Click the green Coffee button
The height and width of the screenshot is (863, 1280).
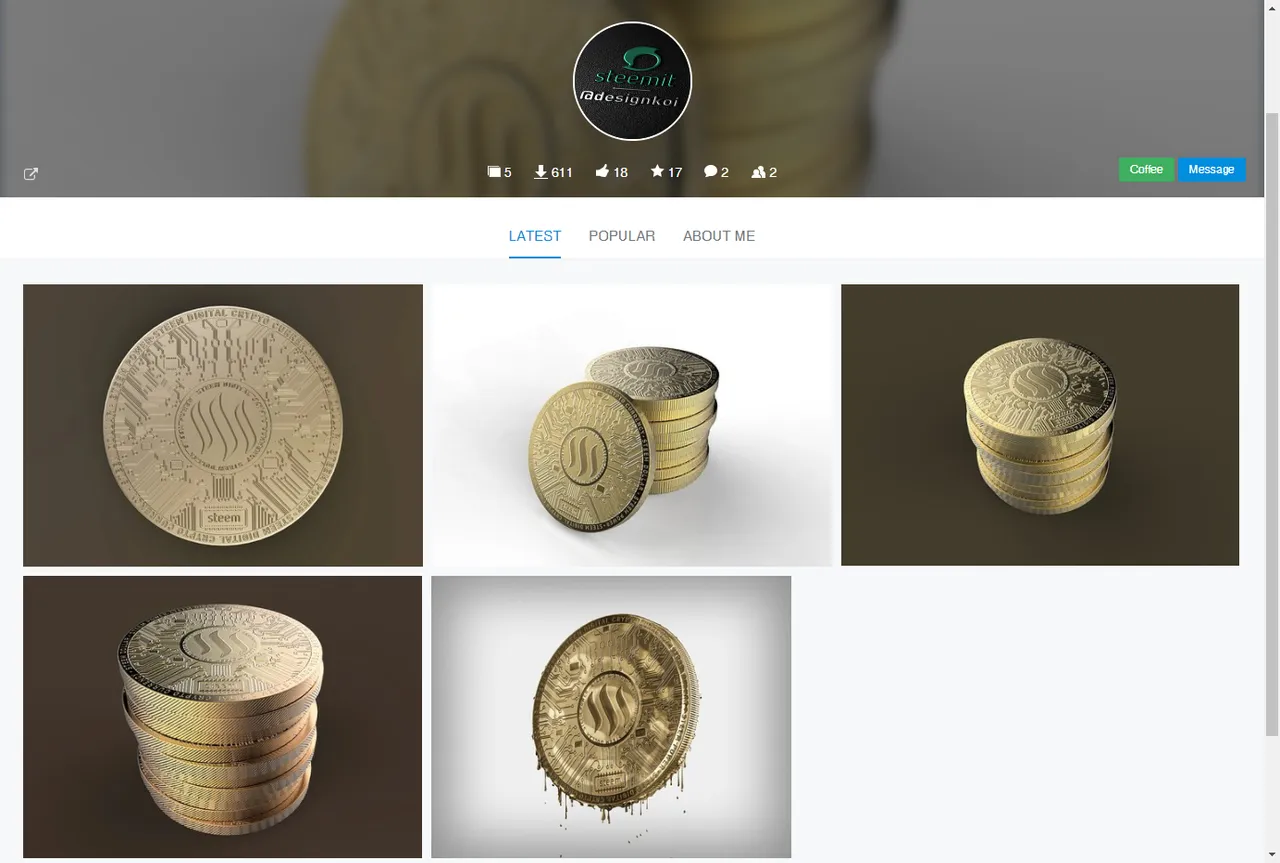(1146, 170)
